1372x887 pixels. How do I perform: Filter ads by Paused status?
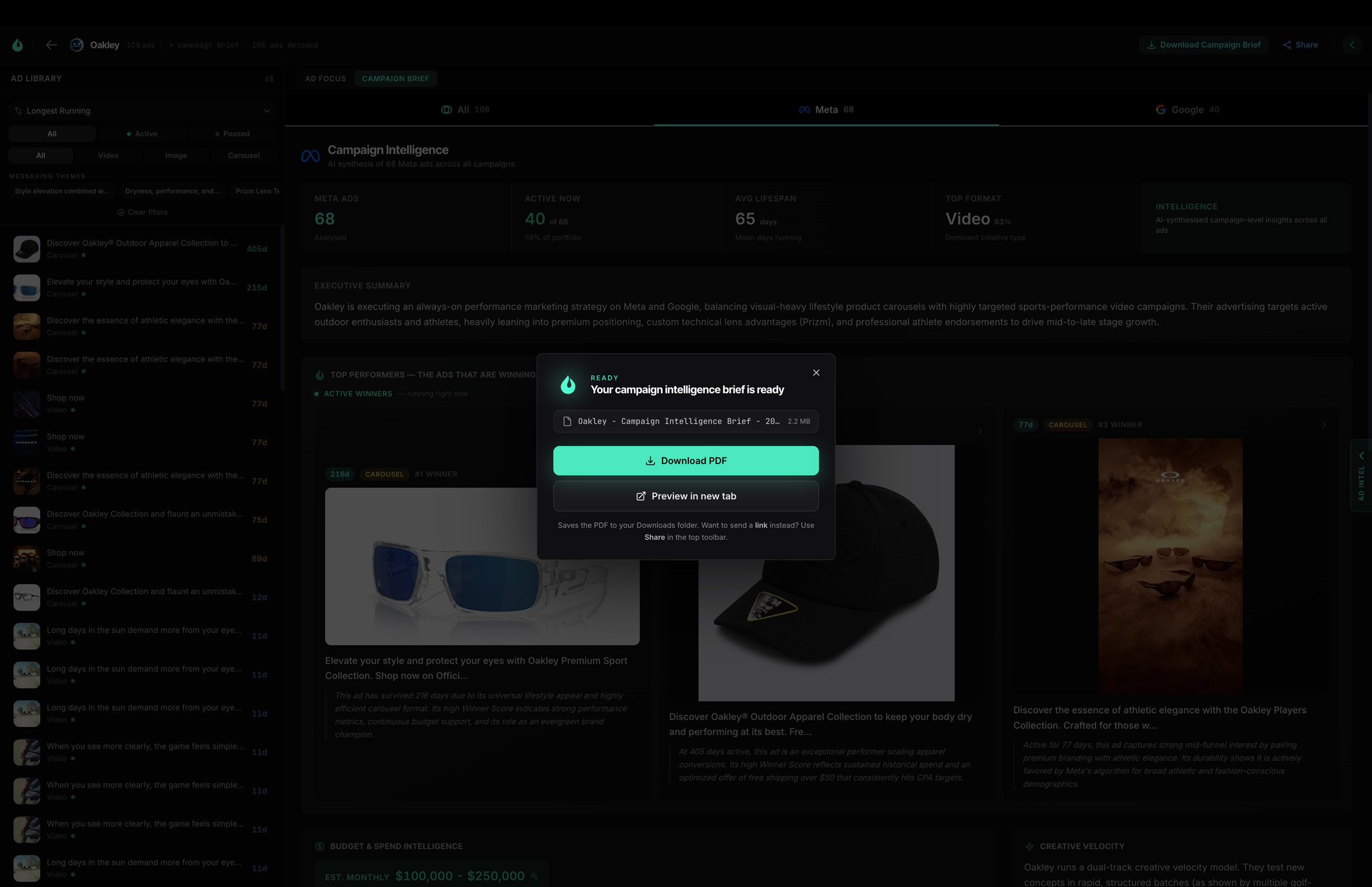pos(233,134)
